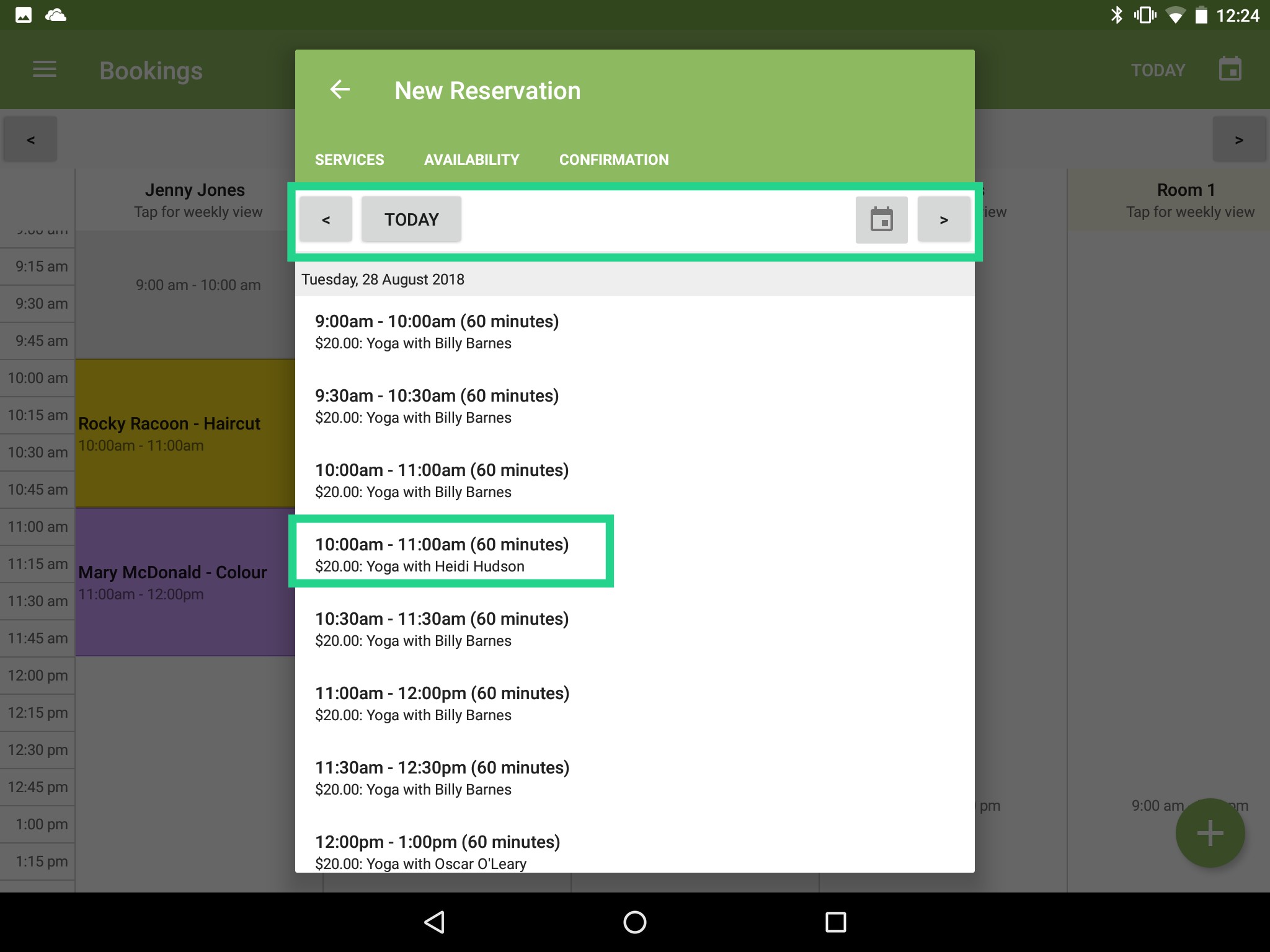Click the Mary McDonald Colour appointment
Viewport: 1270px width, 952px height.
(x=180, y=583)
